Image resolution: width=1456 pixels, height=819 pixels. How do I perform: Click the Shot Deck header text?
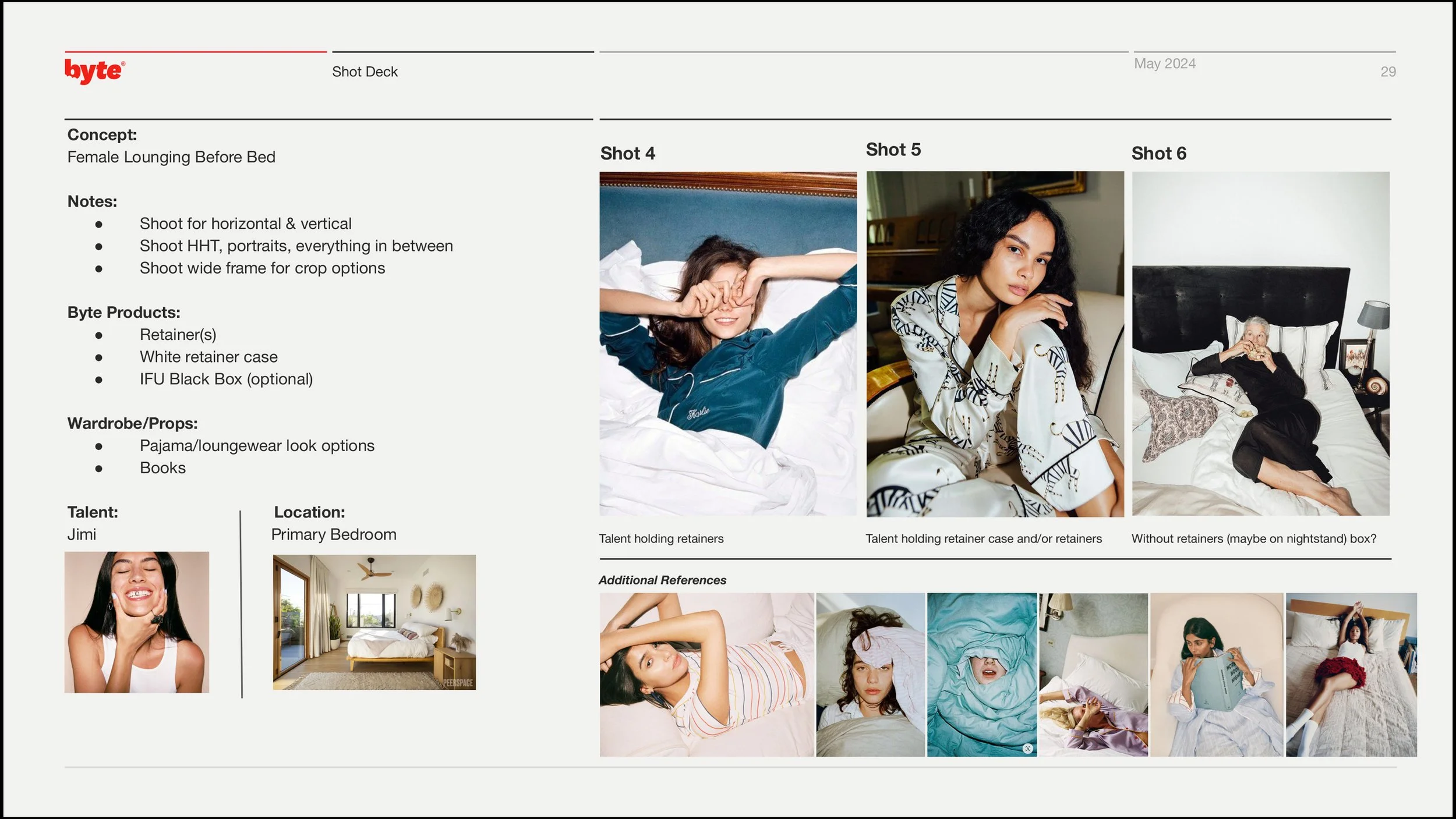click(x=365, y=72)
